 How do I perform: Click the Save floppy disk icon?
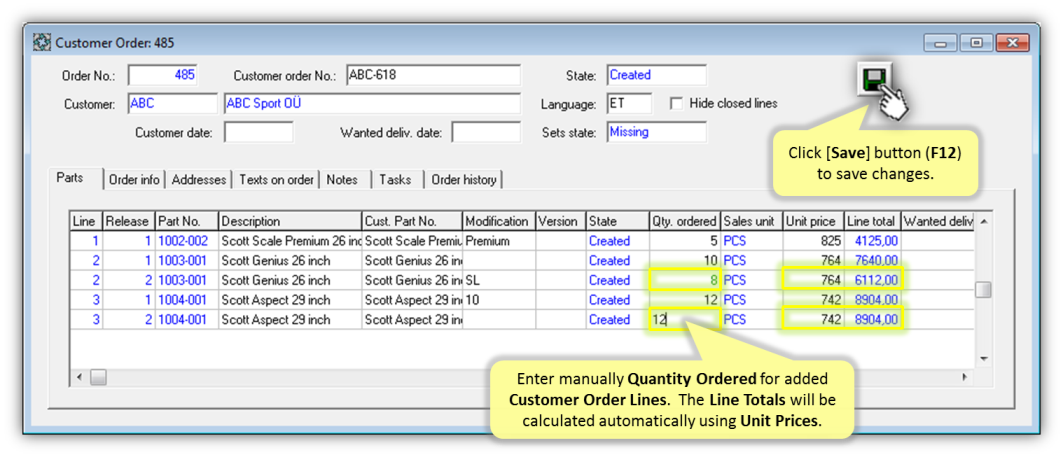874,82
